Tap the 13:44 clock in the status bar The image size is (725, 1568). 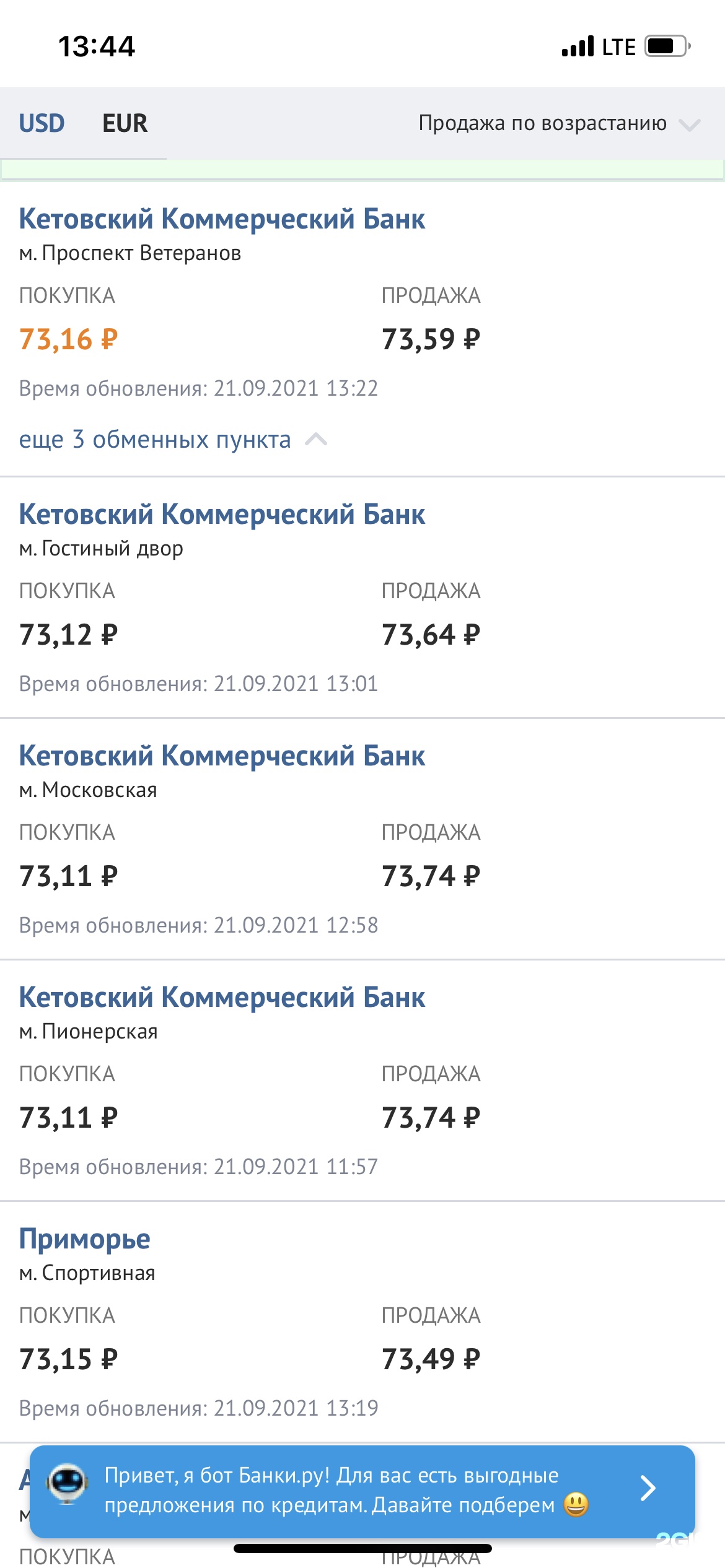(97, 46)
